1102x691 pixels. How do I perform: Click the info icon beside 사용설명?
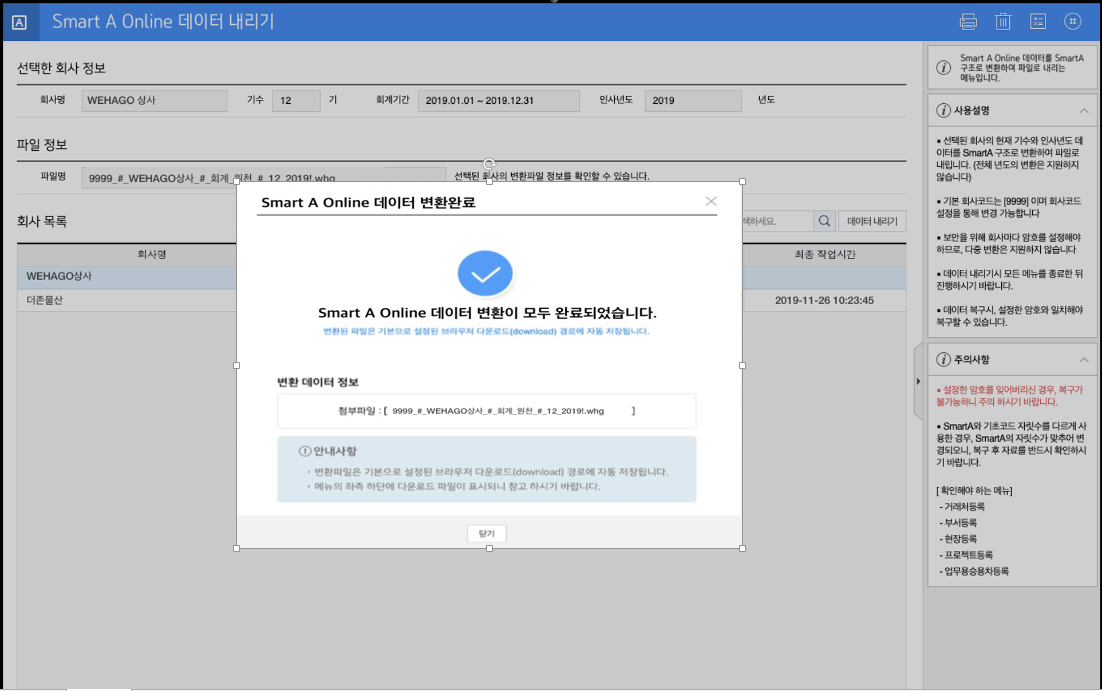tap(943, 110)
